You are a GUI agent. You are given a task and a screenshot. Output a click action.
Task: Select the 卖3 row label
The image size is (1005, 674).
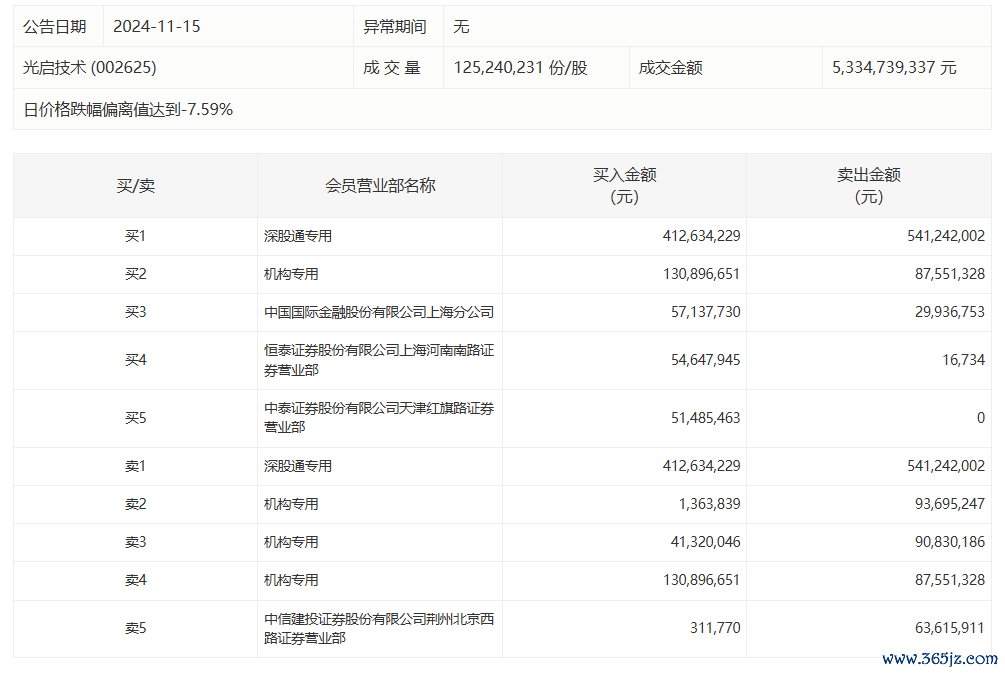(x=135, y=542)
